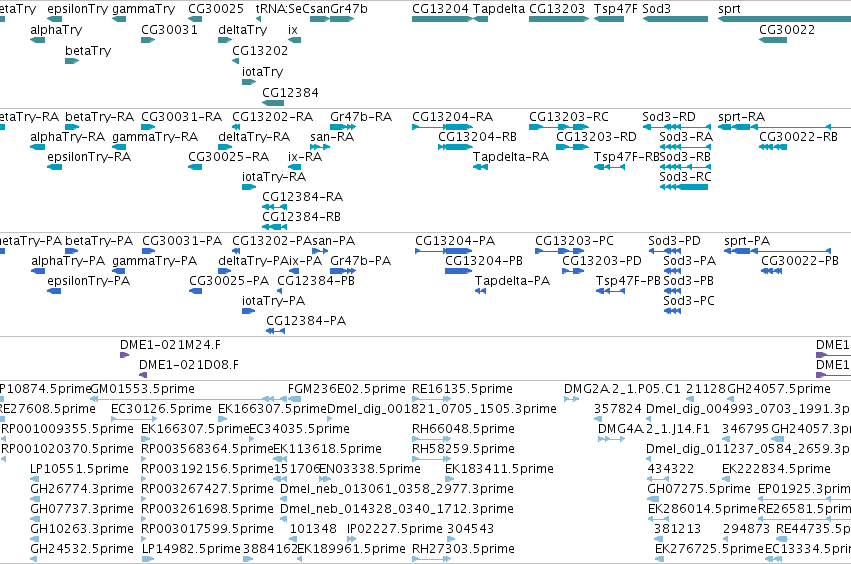The height and width of the screenshot is (564, 851).
Task: Select the iotaTry-PA protein label
Action: tap(274, 301)
